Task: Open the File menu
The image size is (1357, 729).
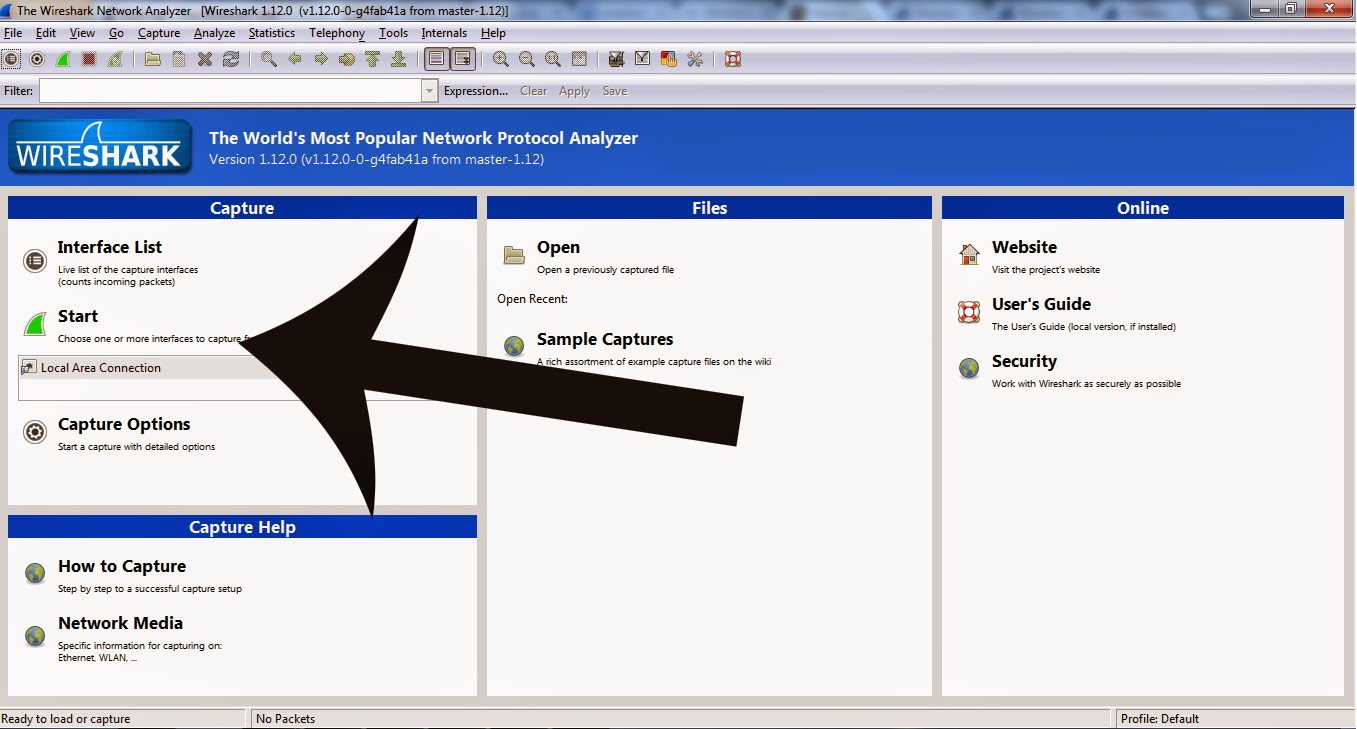Action: tap(13, 33)
